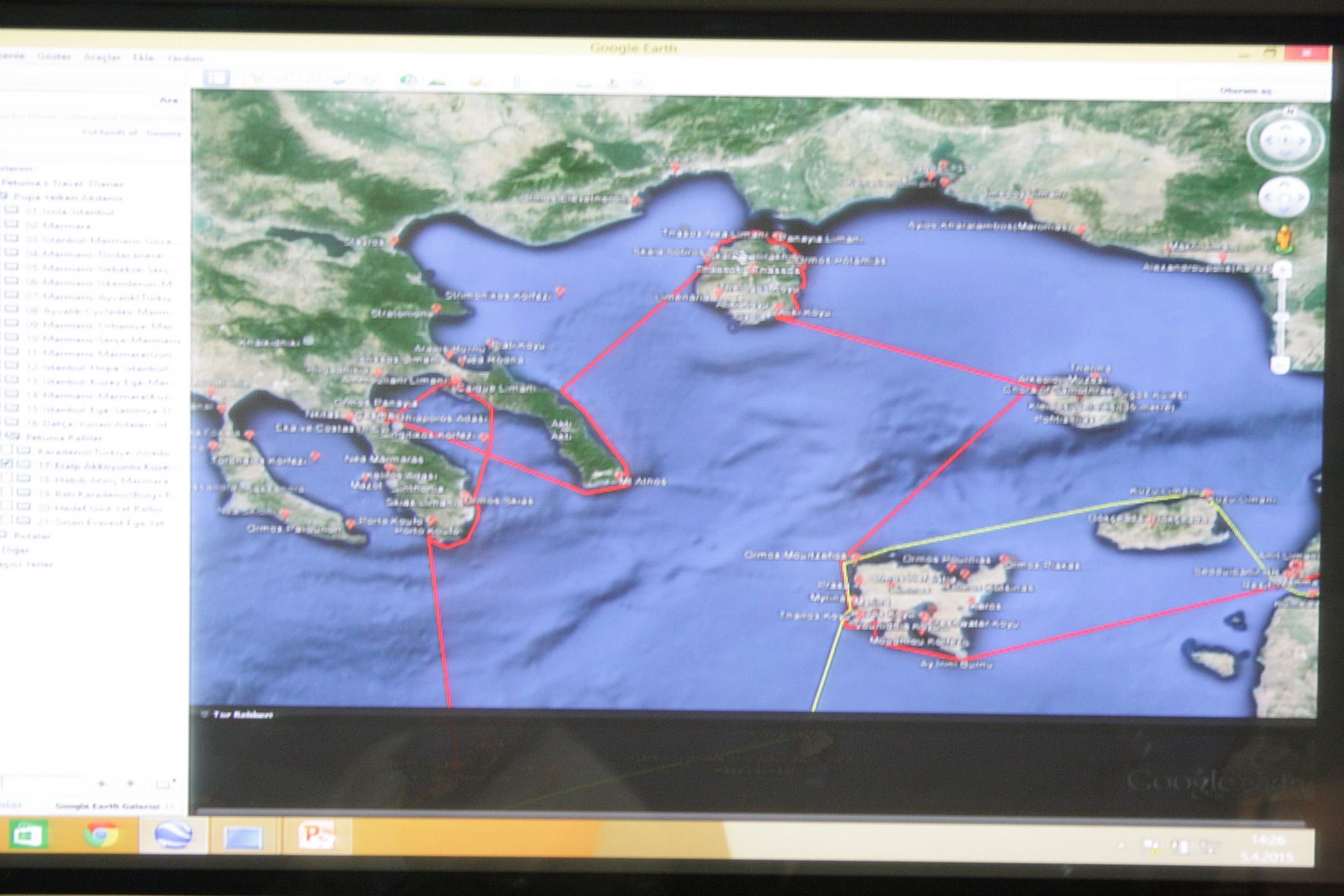Open PowerPoint from the taskbar
This screenshot has width=1344, height=896.
tap(317, 836)
